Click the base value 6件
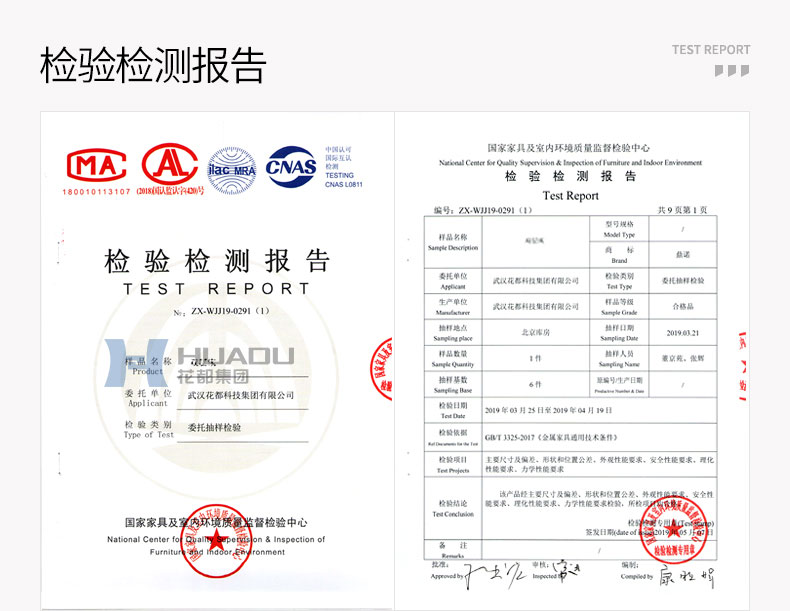The height and width of the screenshot is (611, 790). pos(535,384)
